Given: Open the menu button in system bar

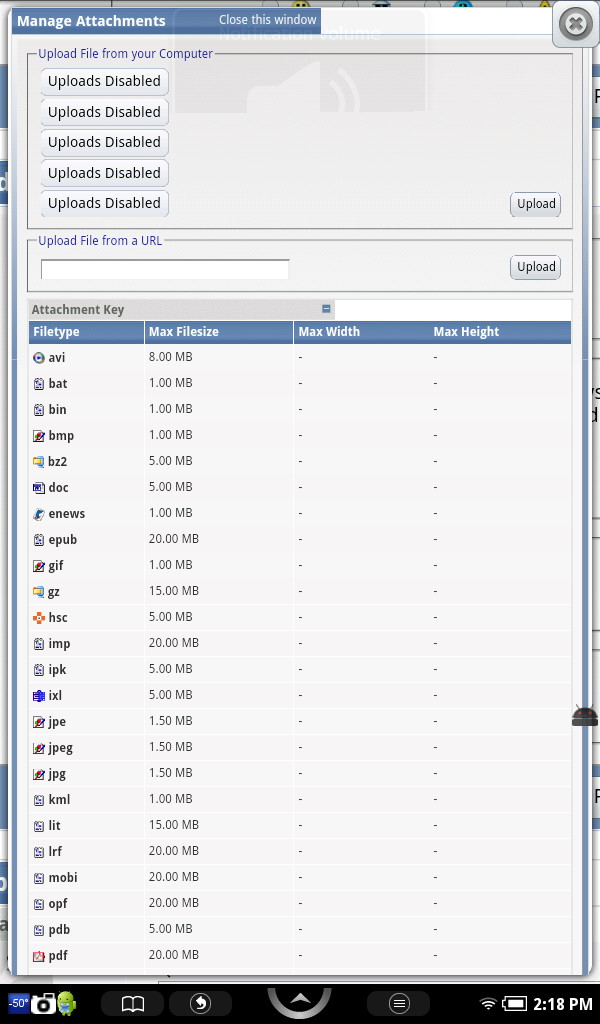Looking at the screenshot, I should (399, 1004).
